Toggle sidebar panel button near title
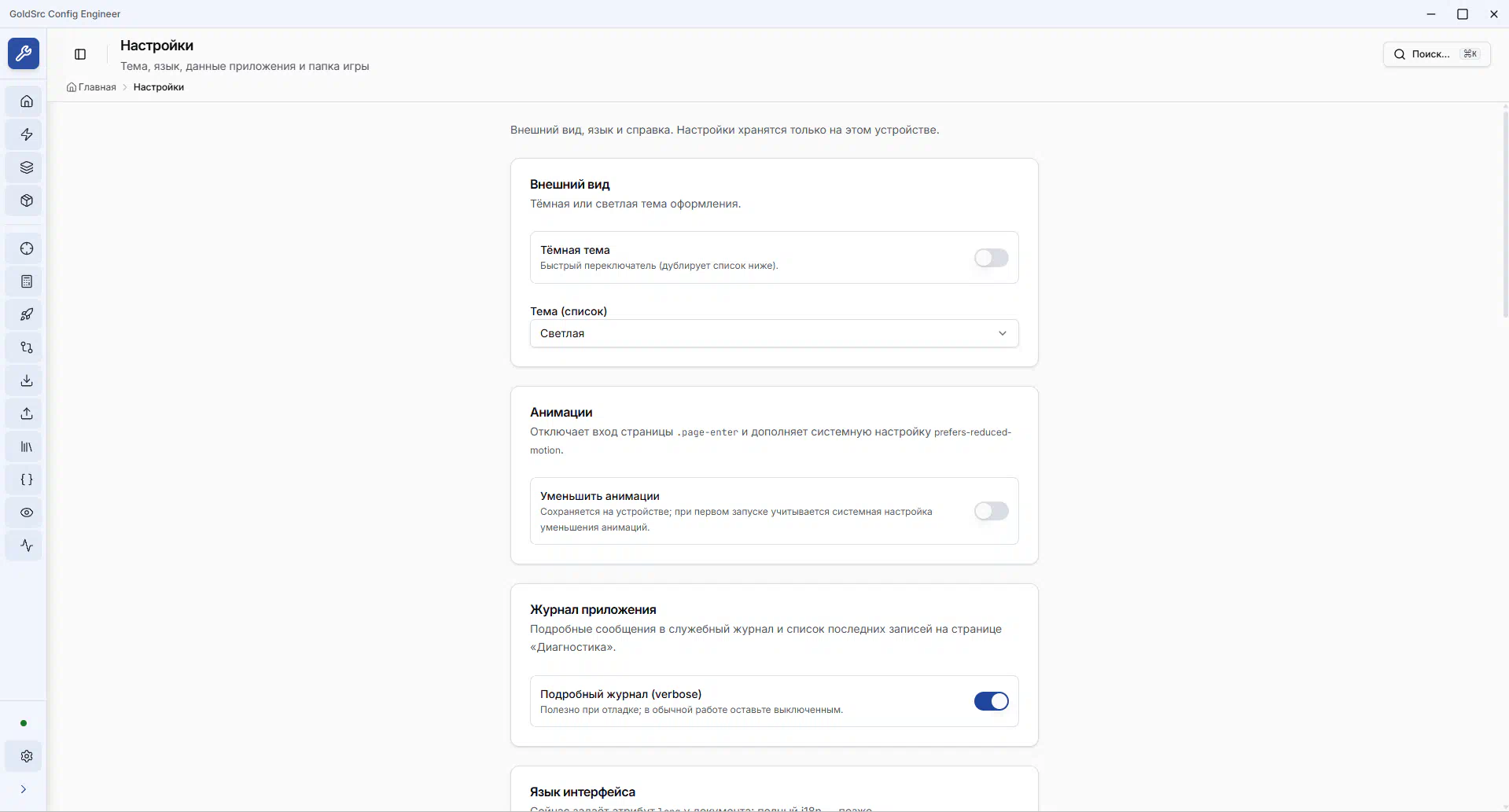This screenshot has width=1509, height=812. click(x=80, y=54)
